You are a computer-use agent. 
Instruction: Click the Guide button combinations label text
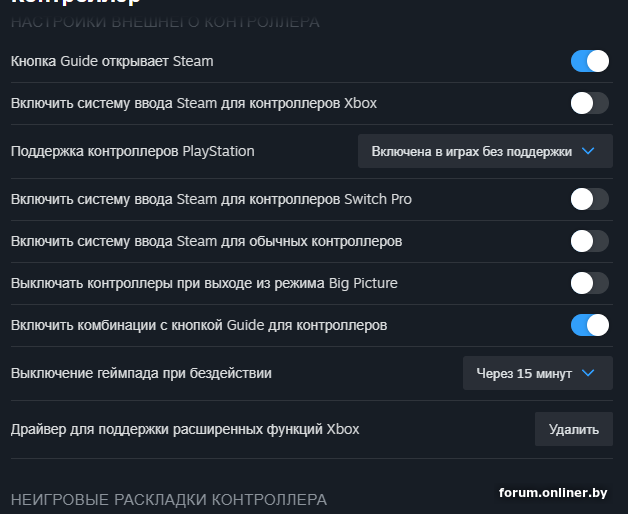pos(199,325)
